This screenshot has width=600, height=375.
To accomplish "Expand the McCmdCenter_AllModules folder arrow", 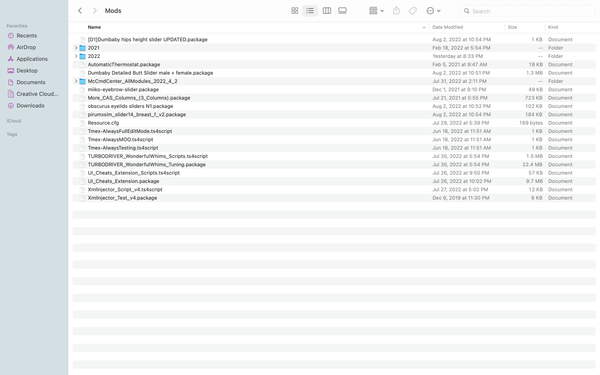I will coord(76,81).
